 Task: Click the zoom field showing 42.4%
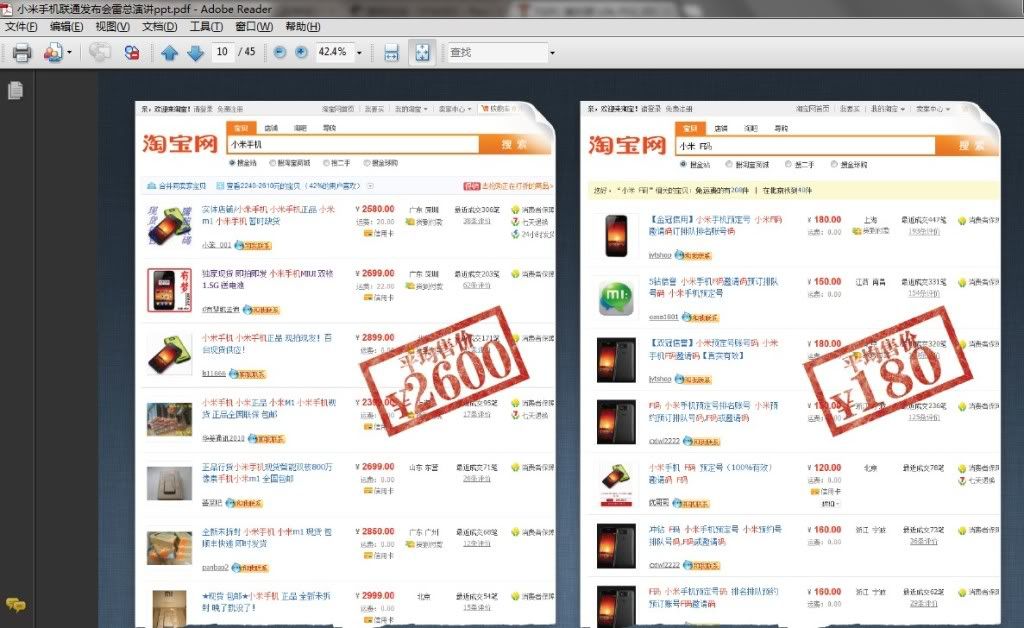pos(334,52)
